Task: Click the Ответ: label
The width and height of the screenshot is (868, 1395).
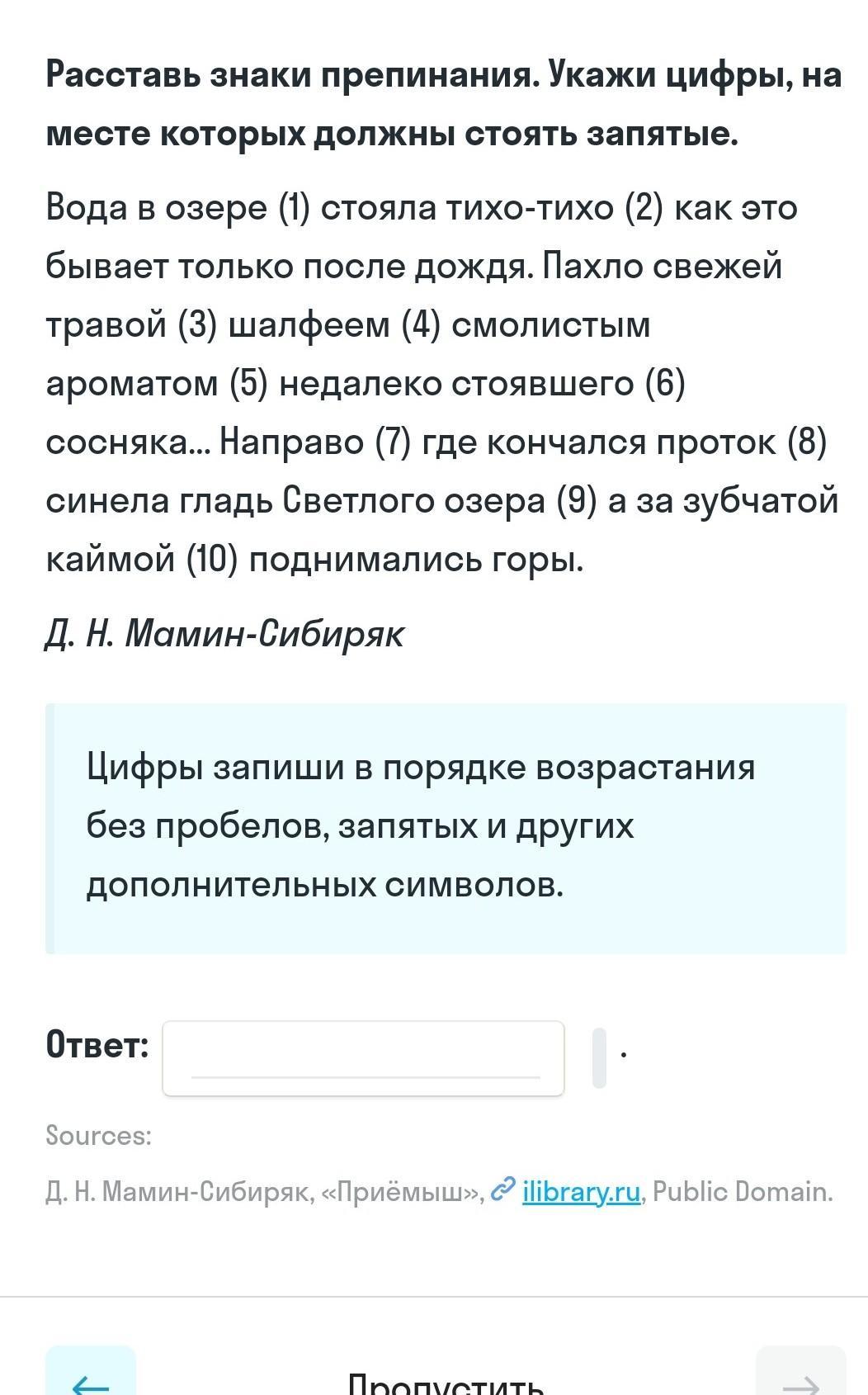Action: point(97,1045)
